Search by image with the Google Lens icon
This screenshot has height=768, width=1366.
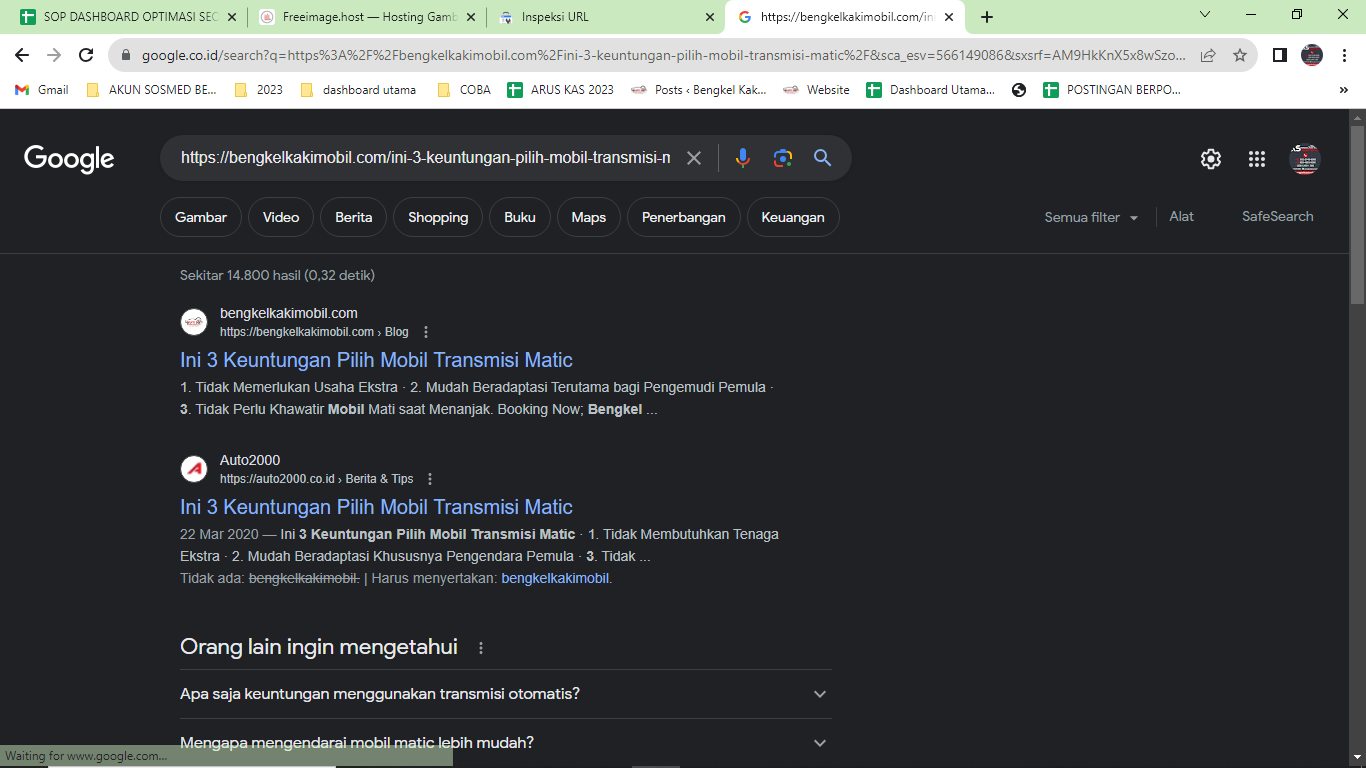tap(783, 158)
